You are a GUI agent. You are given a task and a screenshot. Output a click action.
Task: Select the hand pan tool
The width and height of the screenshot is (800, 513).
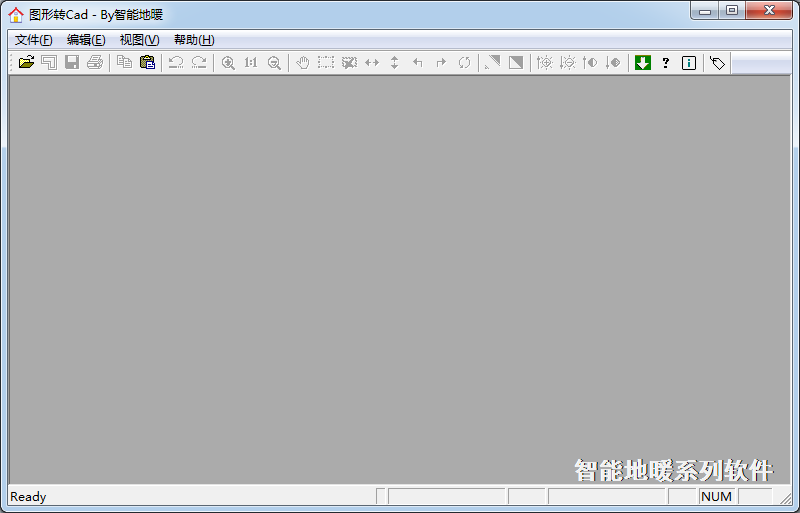point(303,62)
